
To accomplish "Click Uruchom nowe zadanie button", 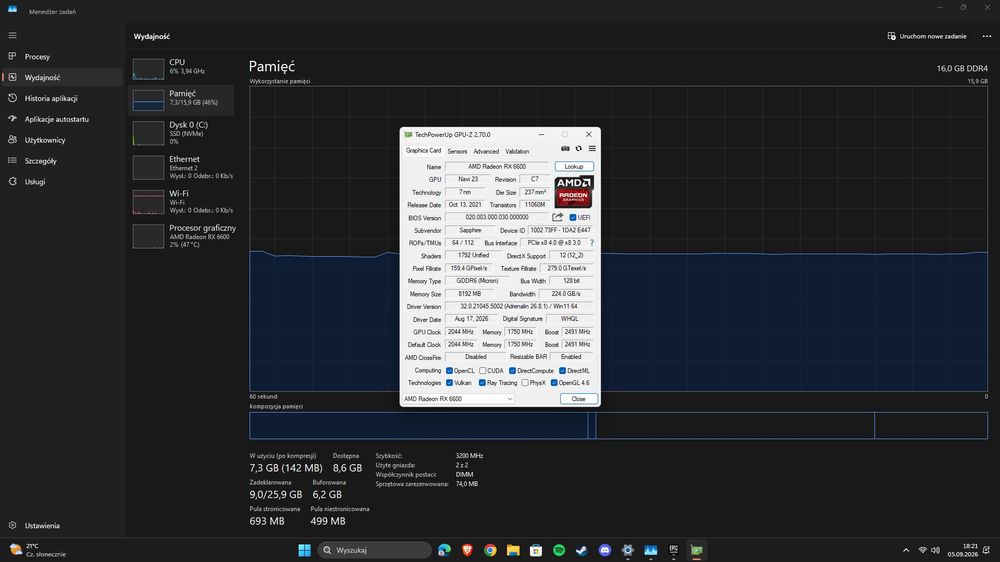I will point(927,36).
